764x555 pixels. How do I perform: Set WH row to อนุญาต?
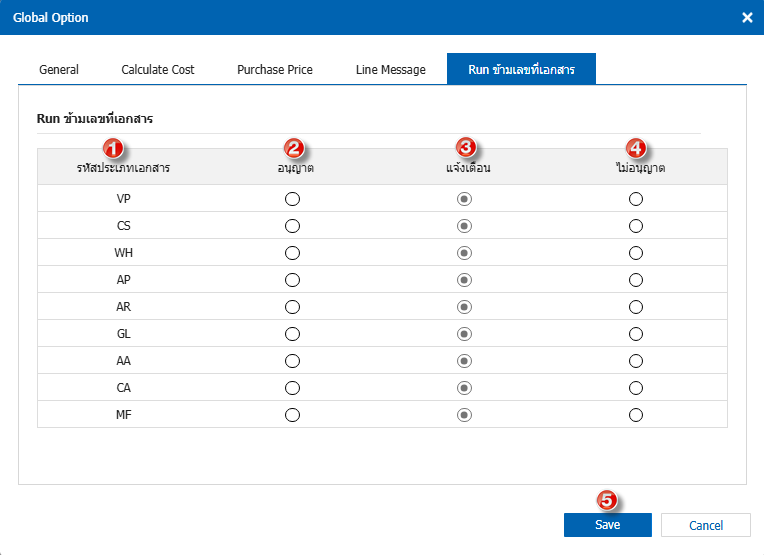coord(292,253)
